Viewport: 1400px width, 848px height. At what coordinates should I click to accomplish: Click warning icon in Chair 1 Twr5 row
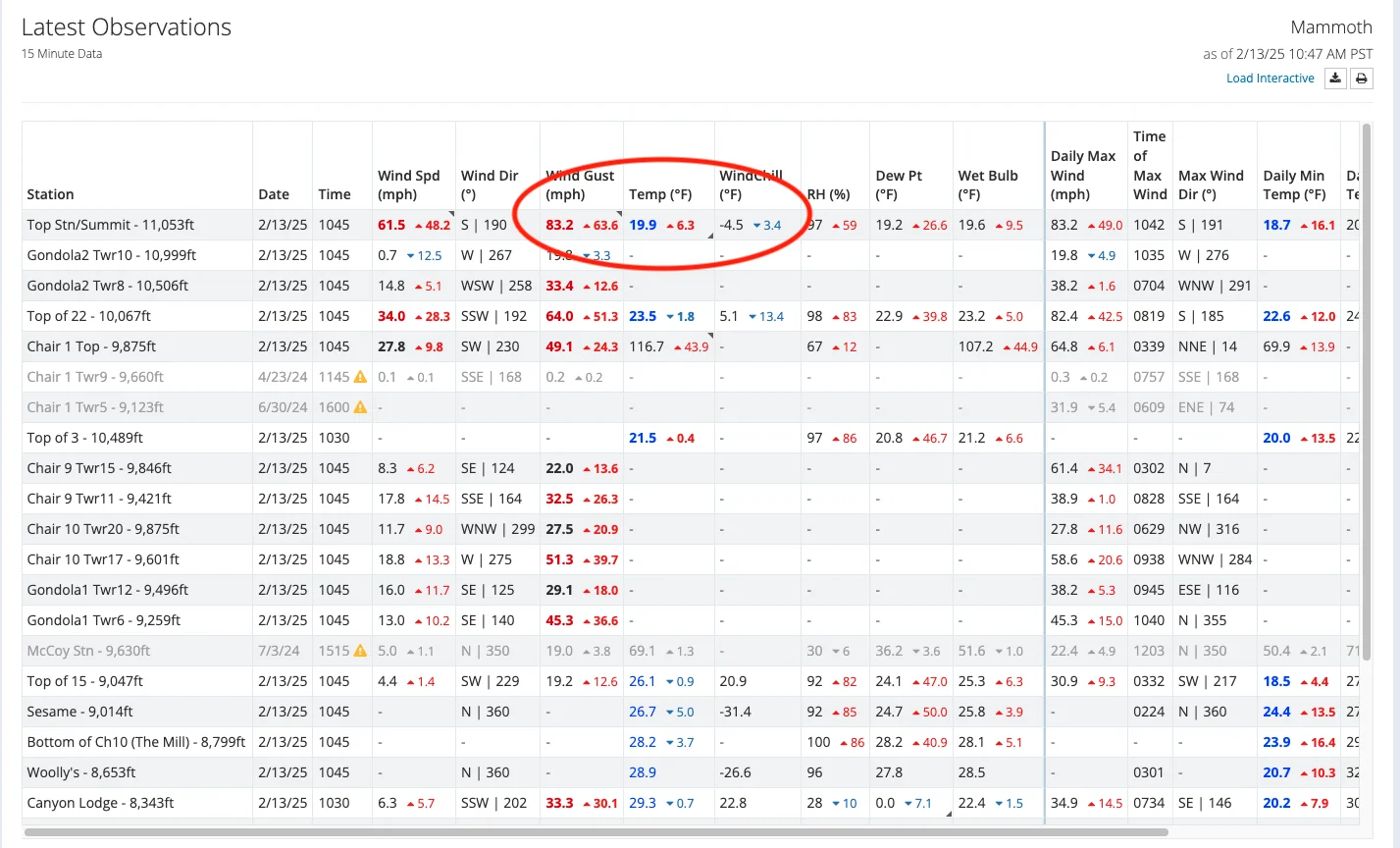[360, 407]
